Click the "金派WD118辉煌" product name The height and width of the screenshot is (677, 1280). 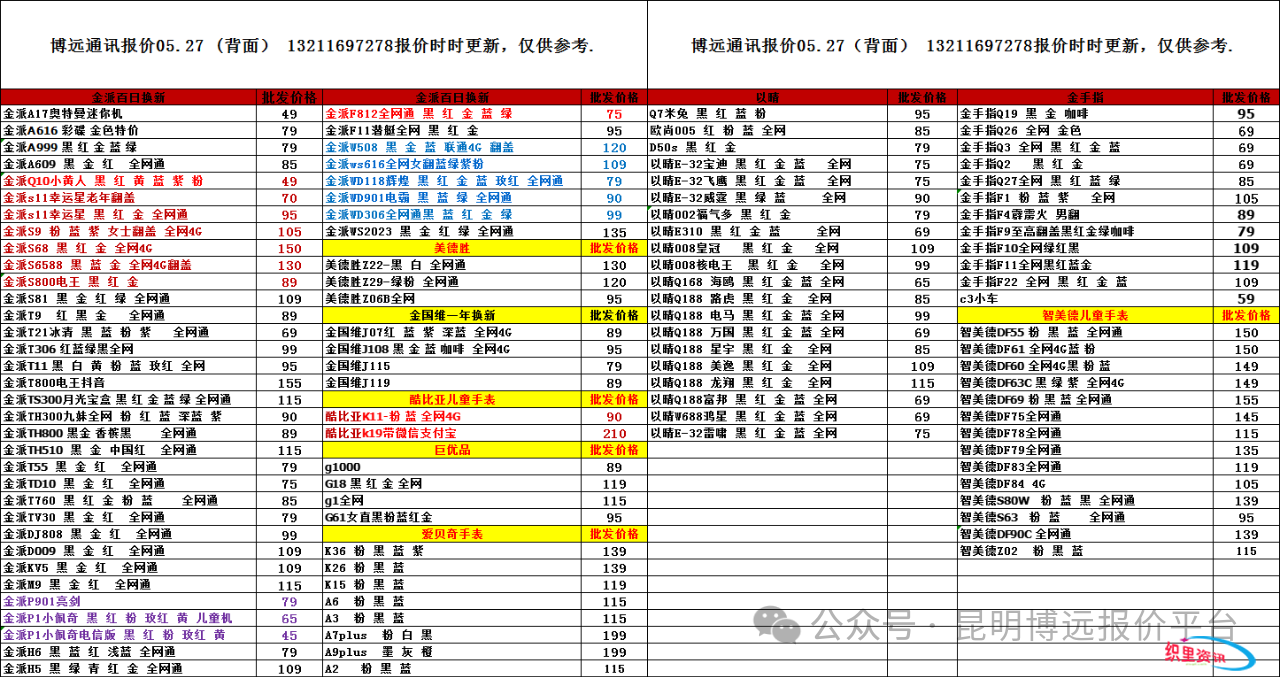pos(452,181)
